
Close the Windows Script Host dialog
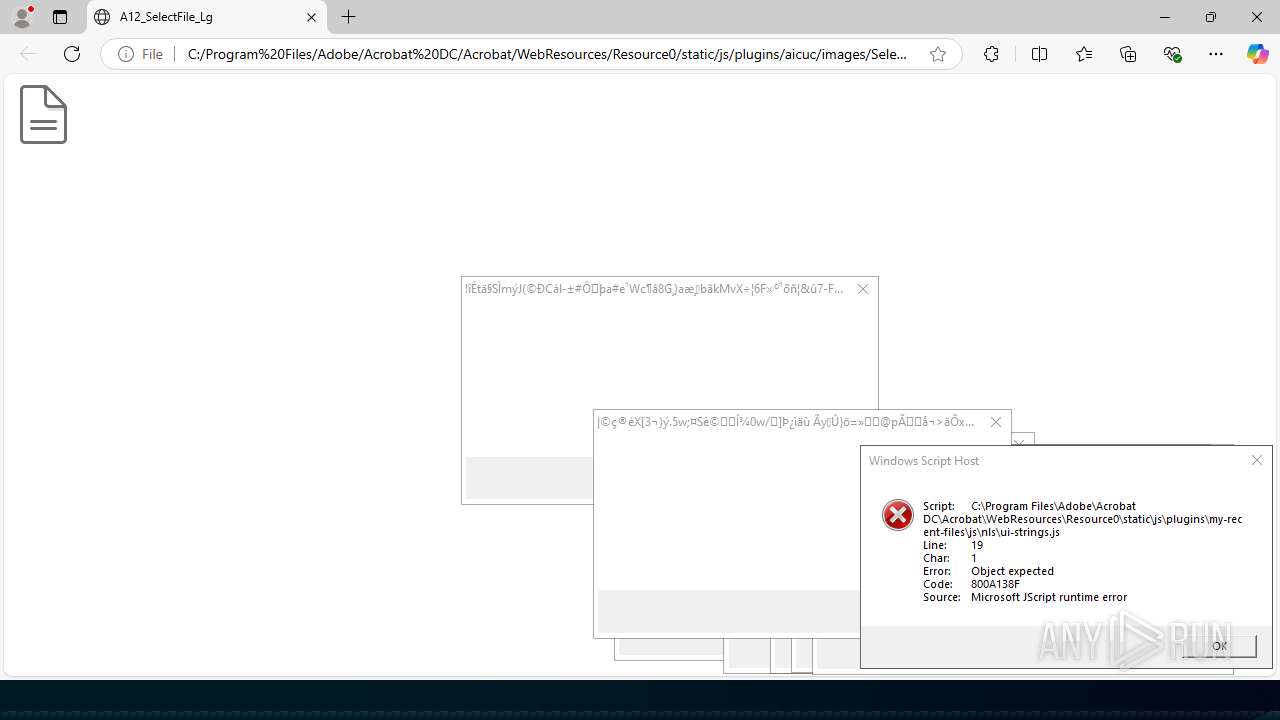coord(1257,460)
